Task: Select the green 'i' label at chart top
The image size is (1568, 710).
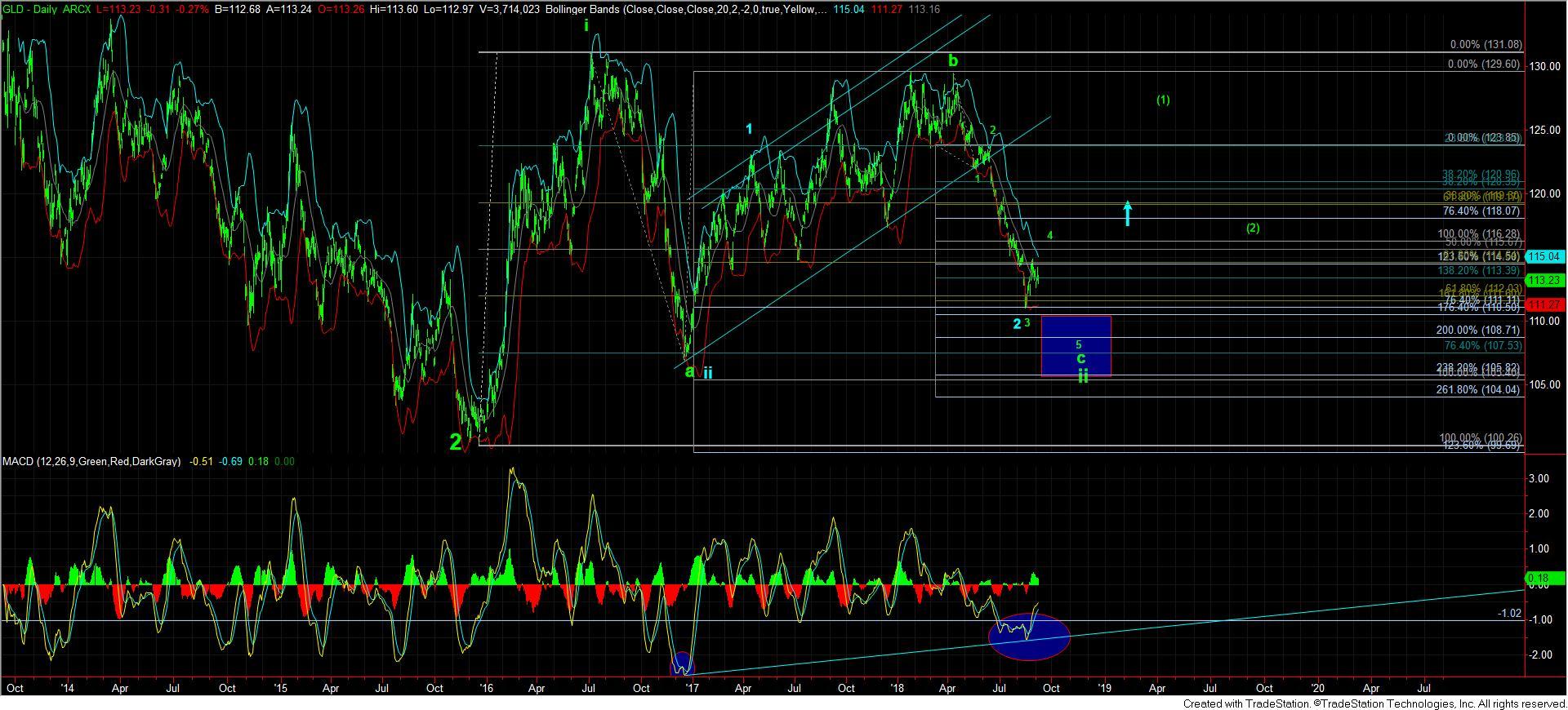Action: point(586,25)
